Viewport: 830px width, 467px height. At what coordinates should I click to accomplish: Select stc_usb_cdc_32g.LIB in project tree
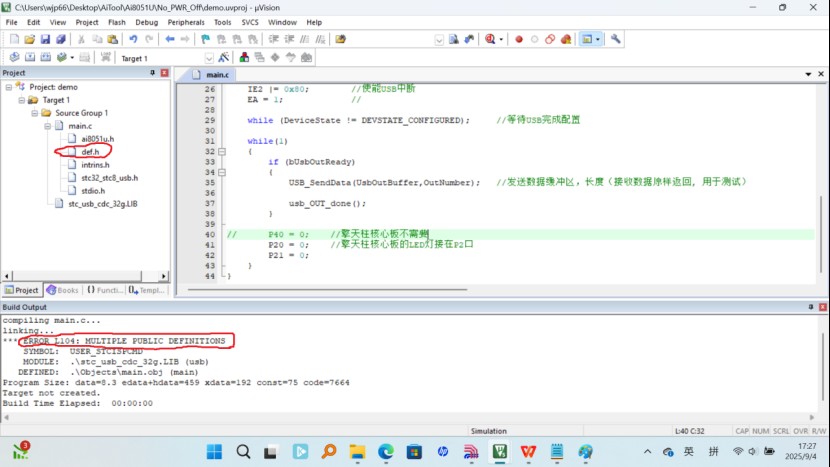tap(102, 203)
